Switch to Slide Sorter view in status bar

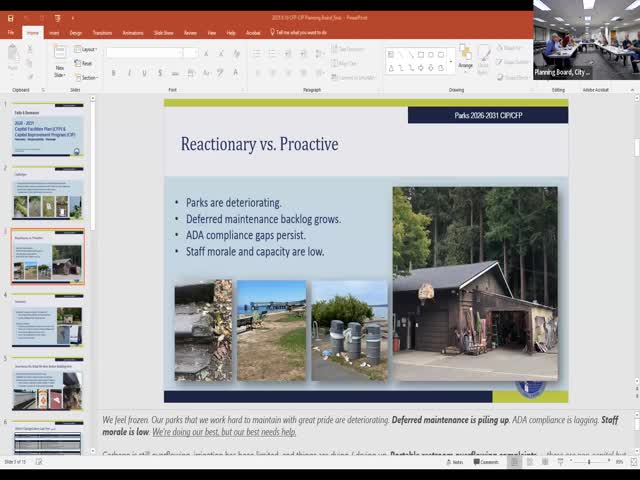pos(530,462)
